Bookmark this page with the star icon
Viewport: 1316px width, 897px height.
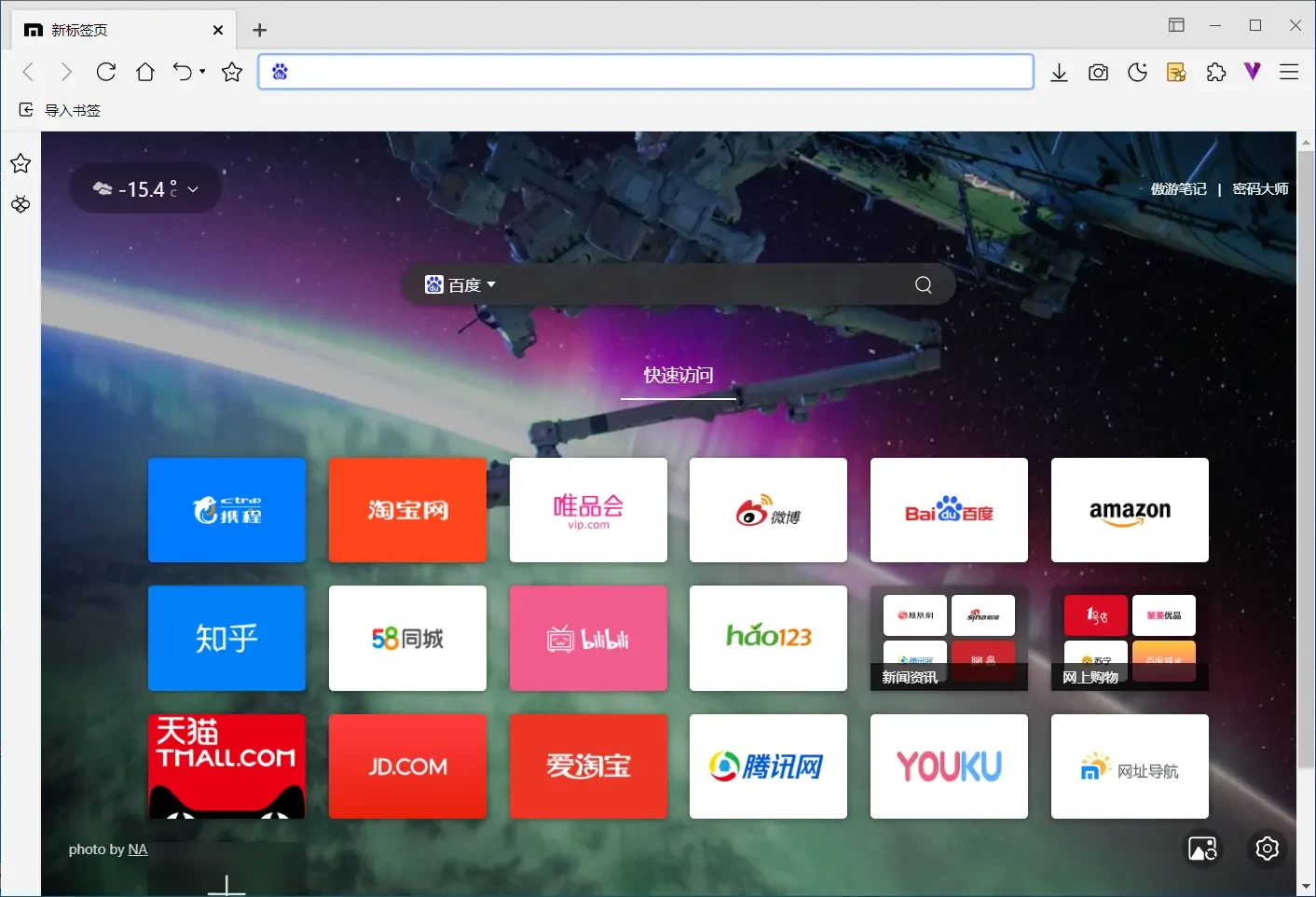(x=232, y=72)
